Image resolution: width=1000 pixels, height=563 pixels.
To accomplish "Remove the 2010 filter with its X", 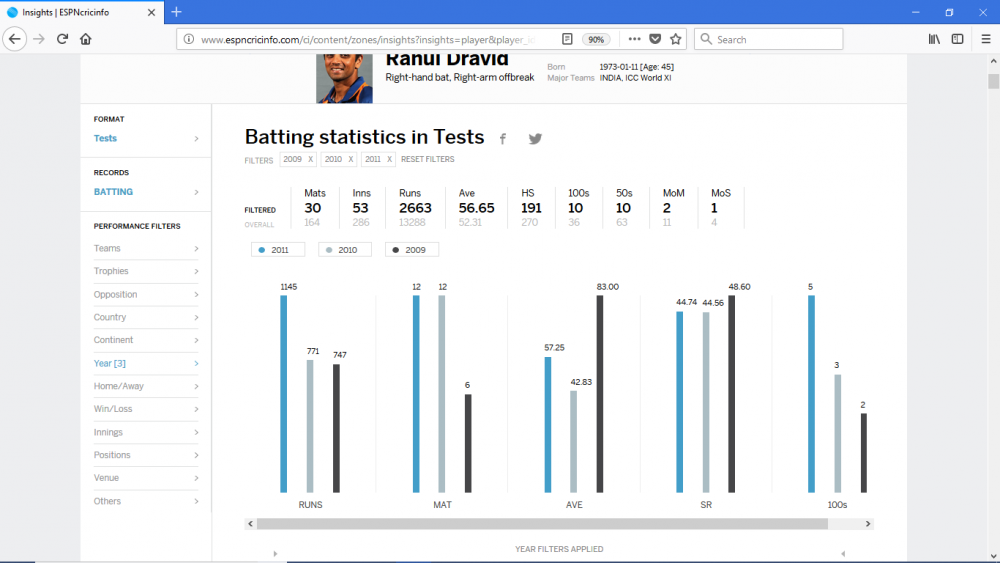I will 350,159.
